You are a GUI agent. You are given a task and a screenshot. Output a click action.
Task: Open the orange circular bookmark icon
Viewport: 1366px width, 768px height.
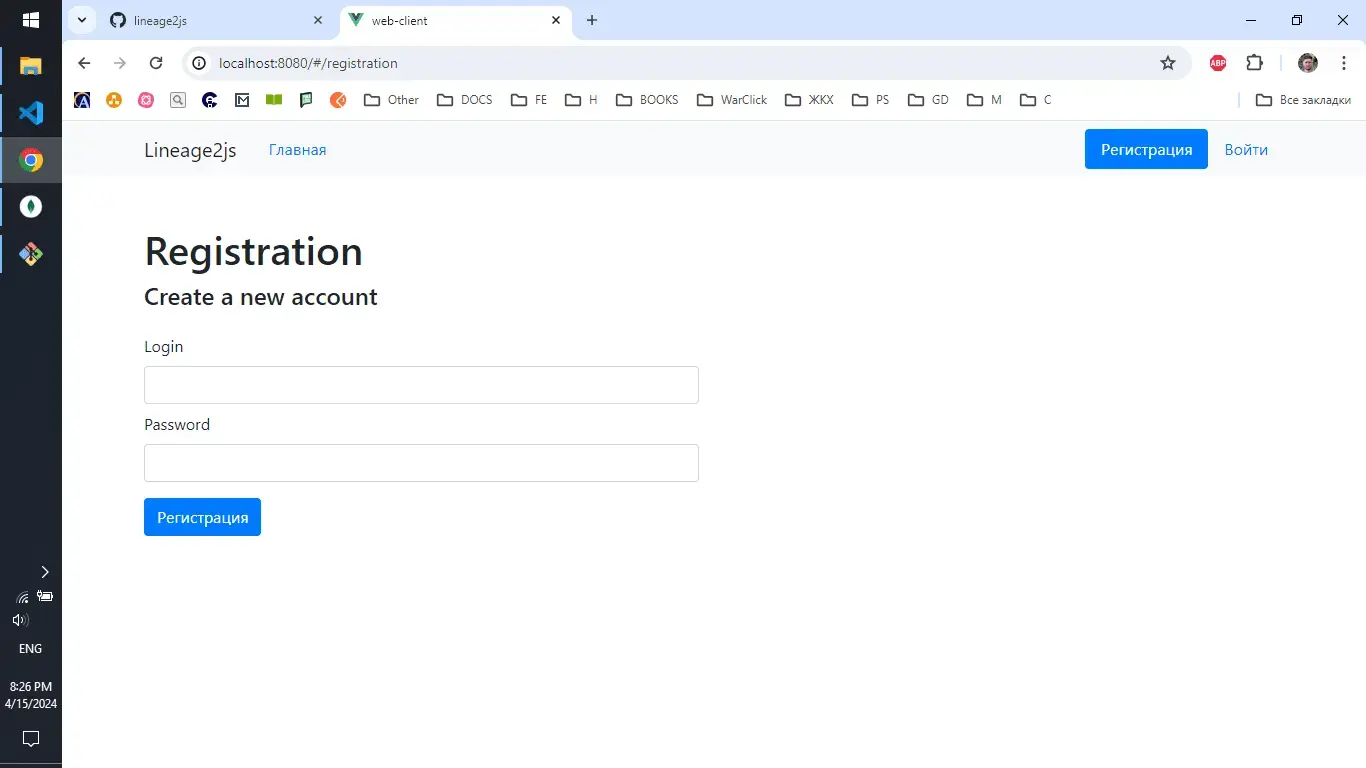pos(114,100)
